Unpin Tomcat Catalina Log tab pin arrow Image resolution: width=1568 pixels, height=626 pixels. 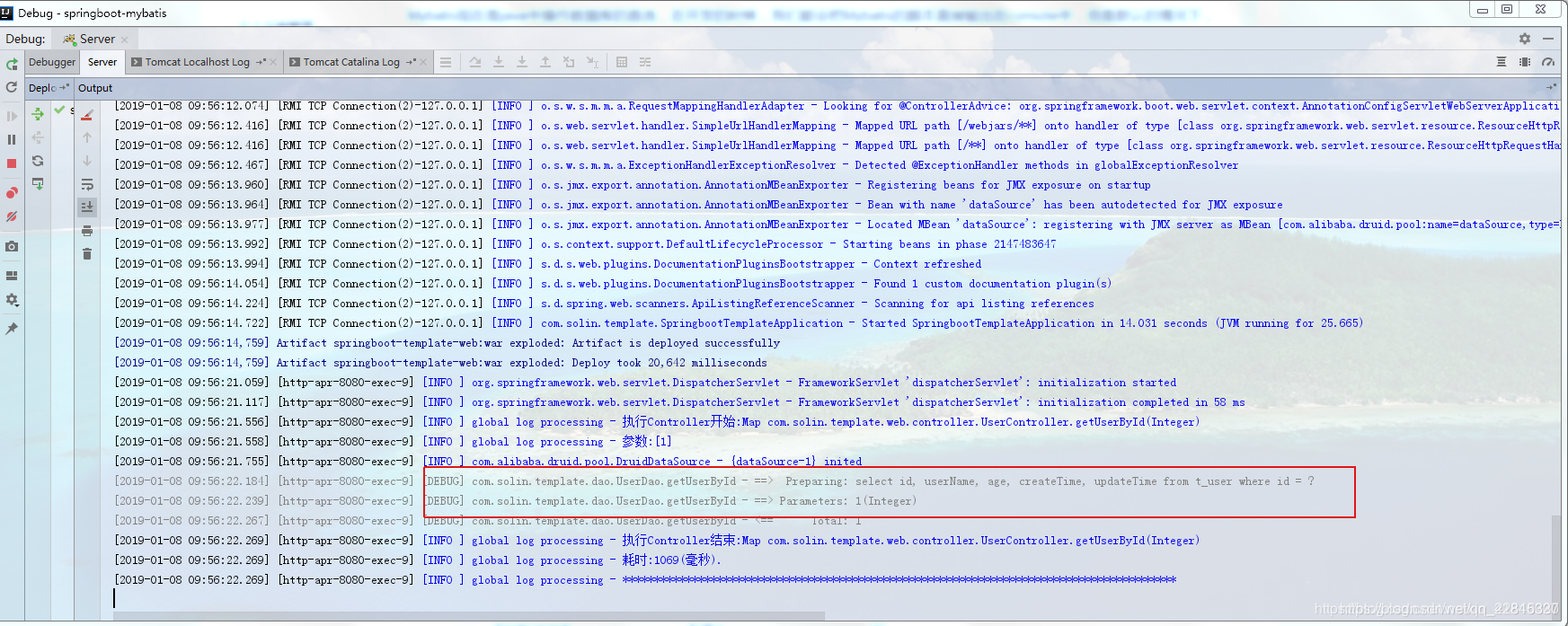(411, 62)
